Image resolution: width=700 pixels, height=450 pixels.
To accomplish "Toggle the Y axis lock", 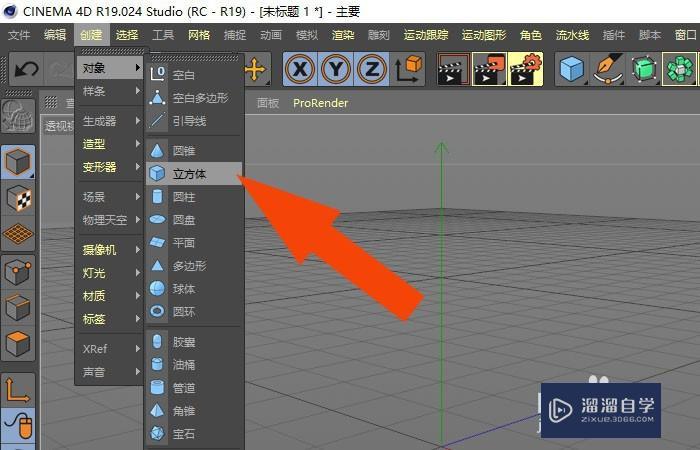I will [x=336, y=69].
